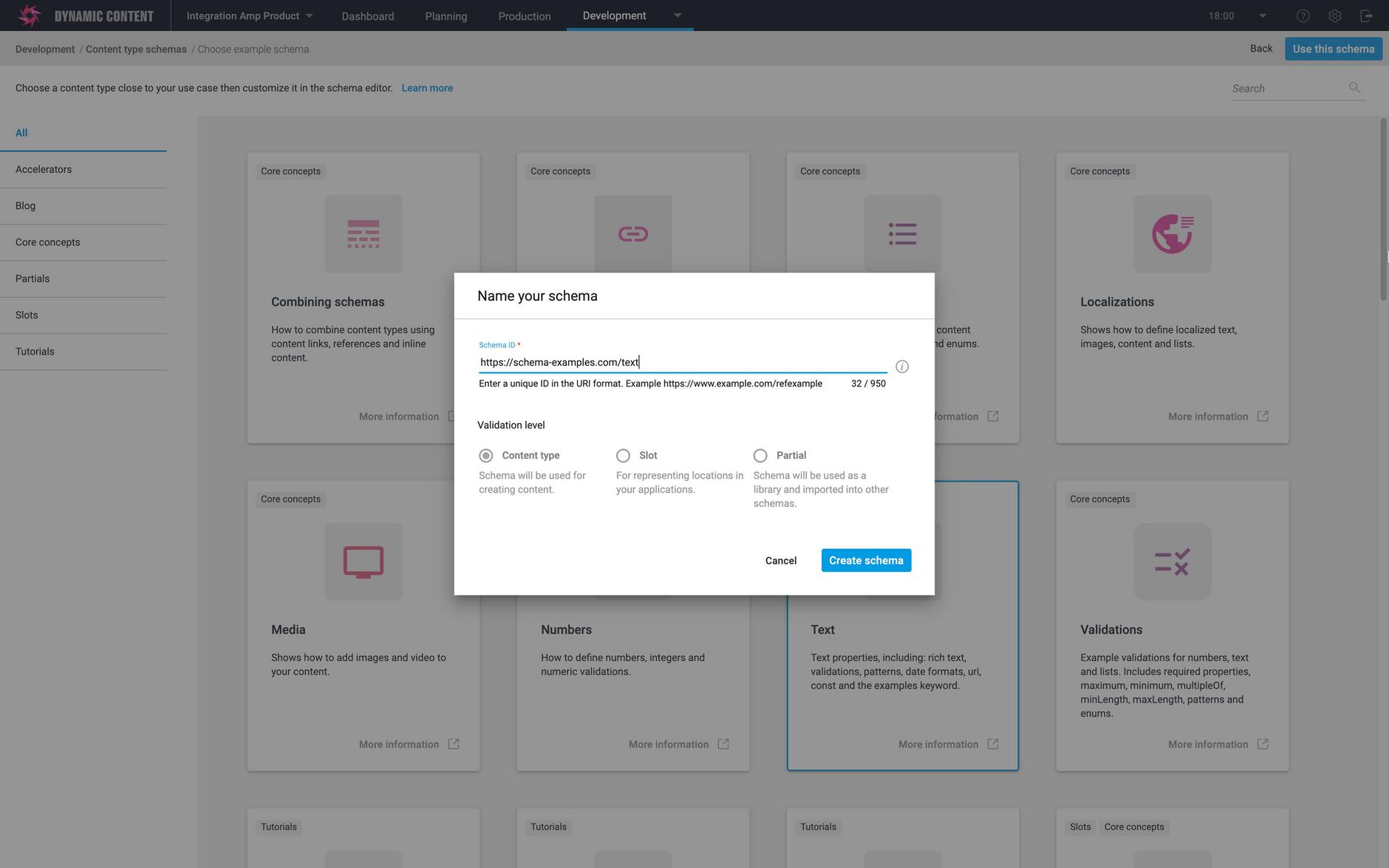Select the Content type radio button
Image resolution: width=1389 pixels, height=868 pixels.
[x=485, y=456]
